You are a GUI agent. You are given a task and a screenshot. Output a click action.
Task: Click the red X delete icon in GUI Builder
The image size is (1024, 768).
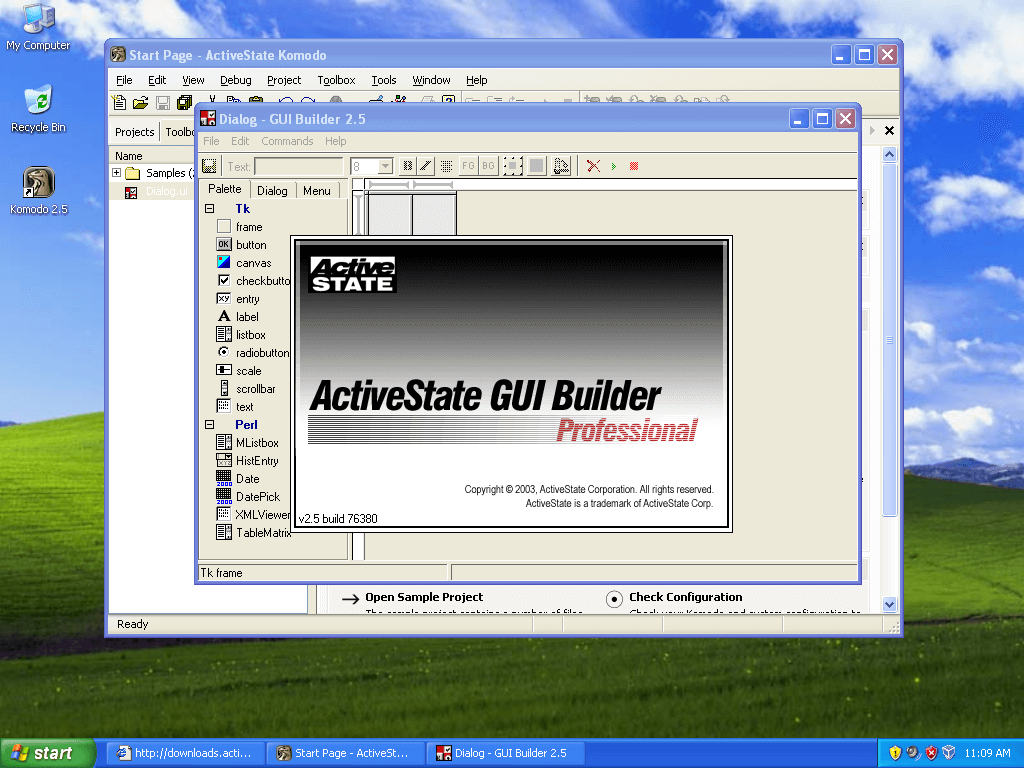pos(593,166)
